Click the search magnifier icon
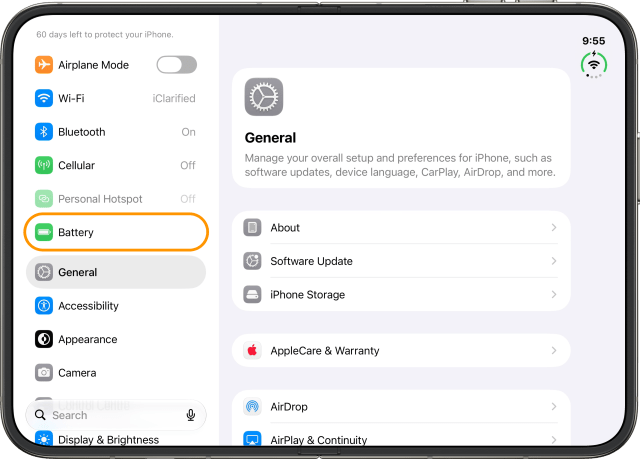Screen dimensions: 640x459 [40, 415]
